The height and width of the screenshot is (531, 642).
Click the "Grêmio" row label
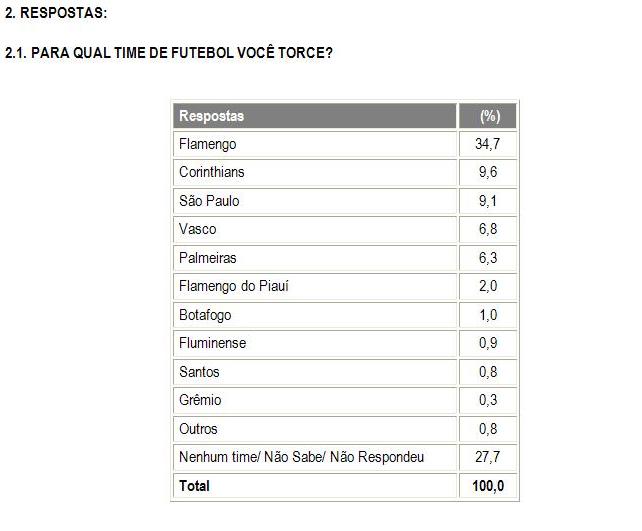(201, 400)
